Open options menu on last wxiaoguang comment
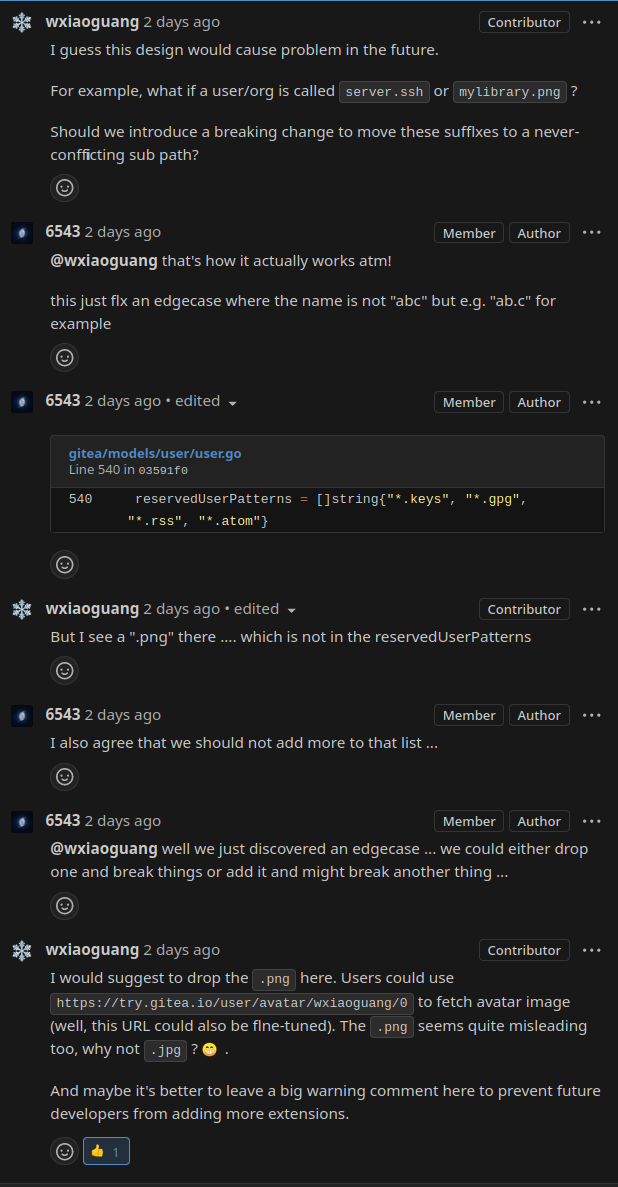This screenshot has height=1187, width=618. click(x=591, y=950)
